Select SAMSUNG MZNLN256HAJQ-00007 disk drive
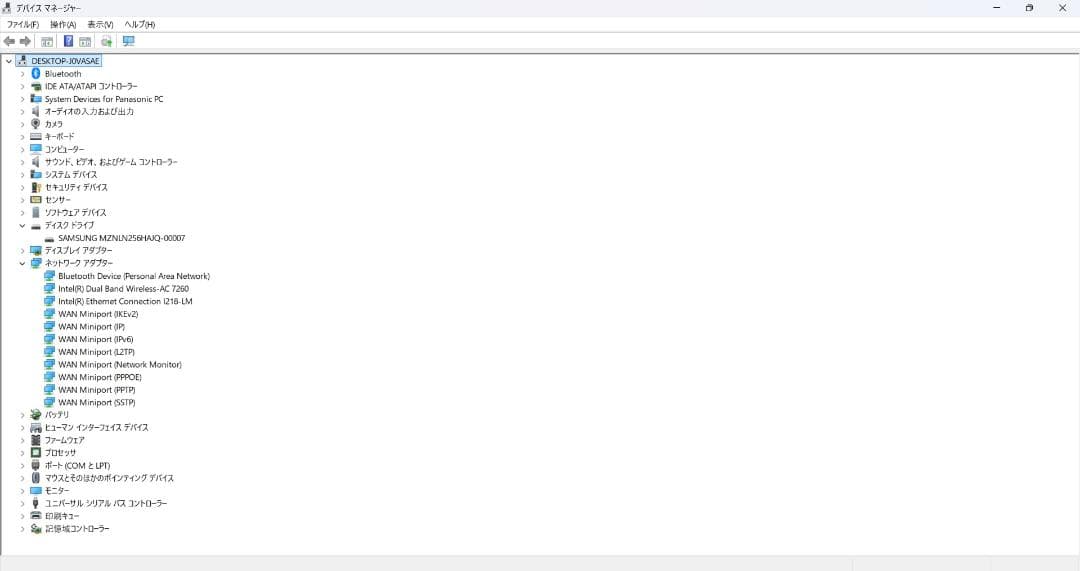 [121, 238]
